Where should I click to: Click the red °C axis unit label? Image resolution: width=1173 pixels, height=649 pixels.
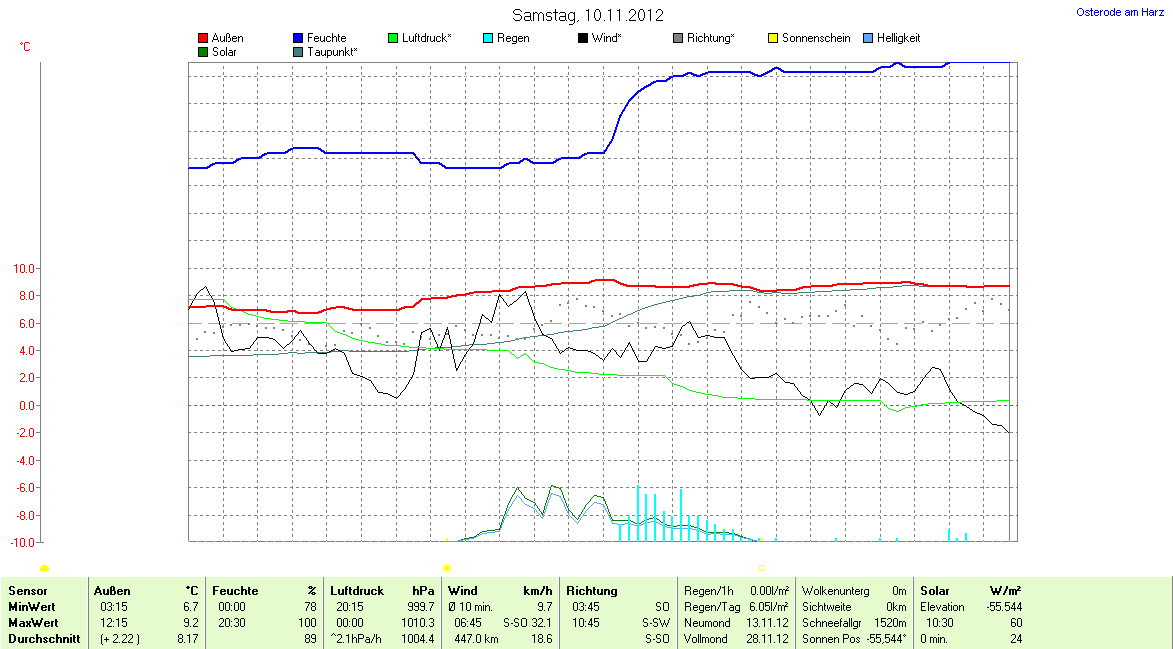[x=25, y=47]
